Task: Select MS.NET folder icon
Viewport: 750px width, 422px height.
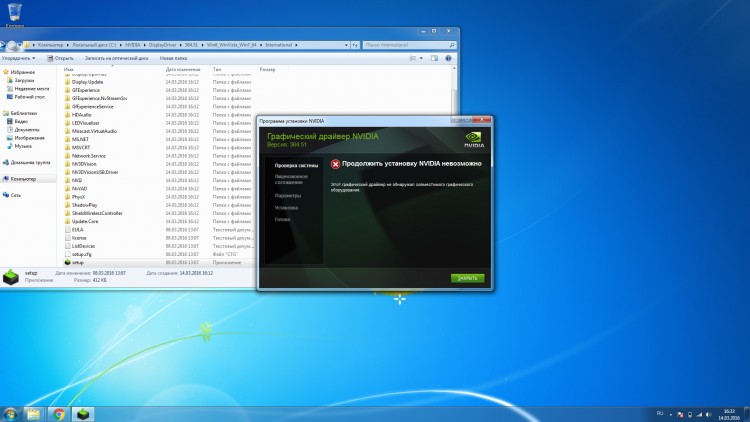Action: point(67,139)
